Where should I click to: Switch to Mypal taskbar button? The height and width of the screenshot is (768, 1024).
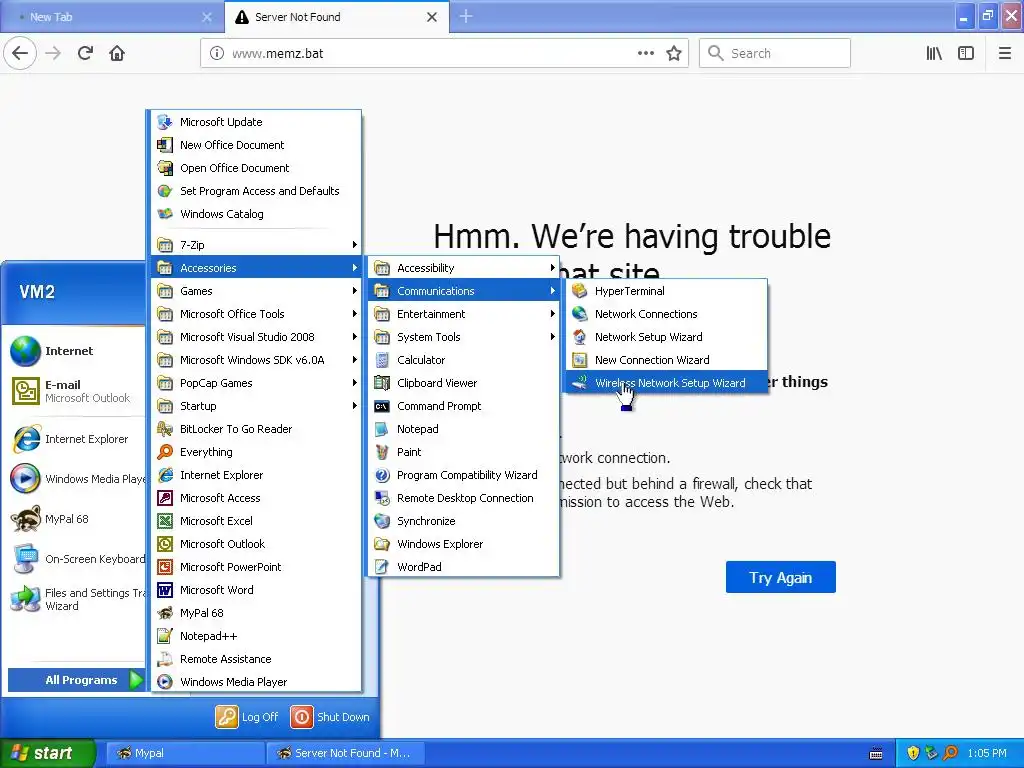coord(185,753)
